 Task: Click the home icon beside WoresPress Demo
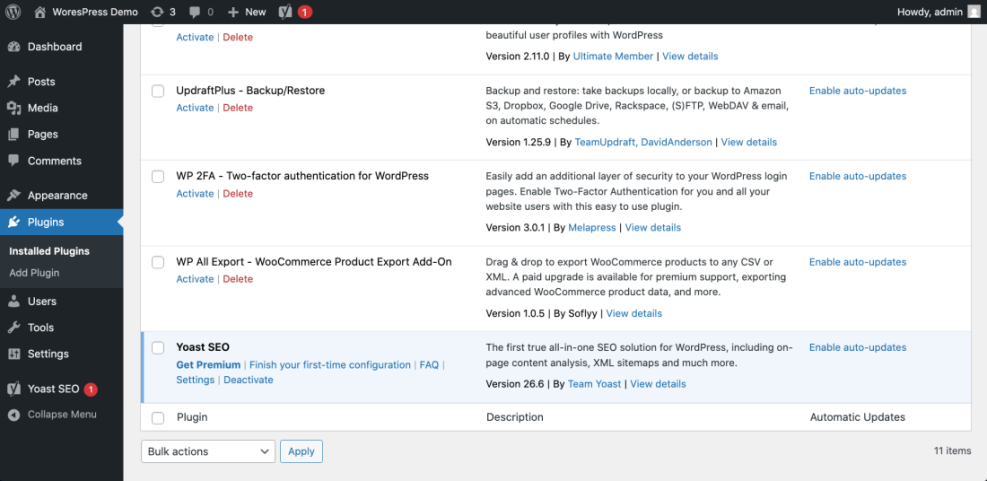pos(40,11)
